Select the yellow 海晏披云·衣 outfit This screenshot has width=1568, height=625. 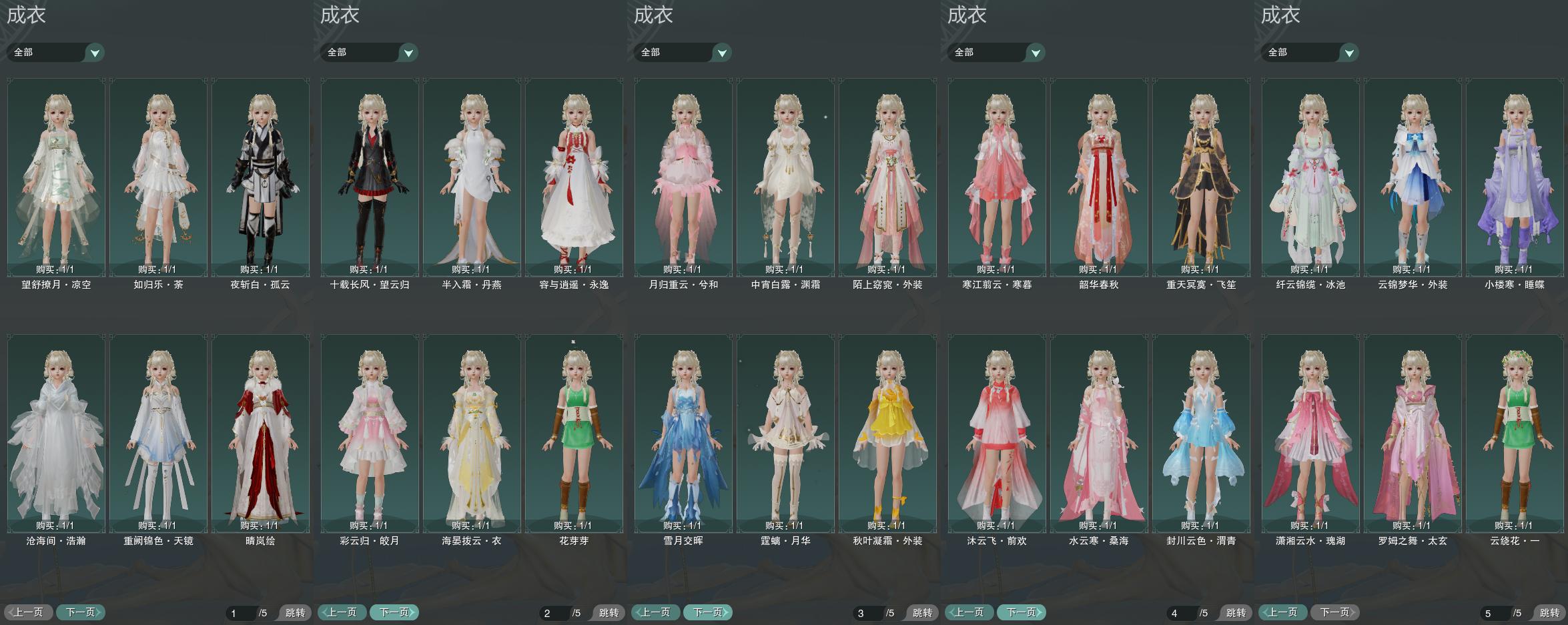pos(472,434)
